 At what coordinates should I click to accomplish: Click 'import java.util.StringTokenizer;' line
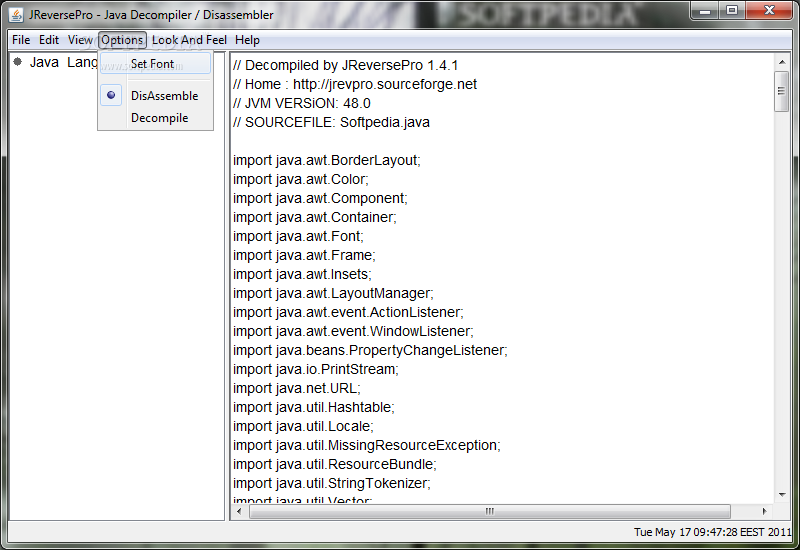332,483
